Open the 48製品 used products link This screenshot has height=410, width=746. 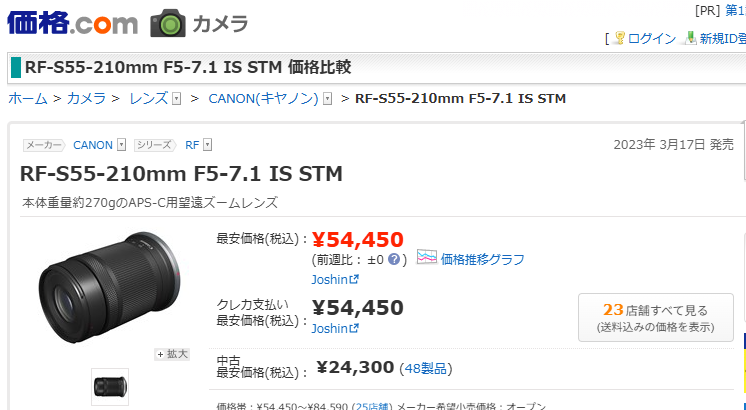[427, 368]
